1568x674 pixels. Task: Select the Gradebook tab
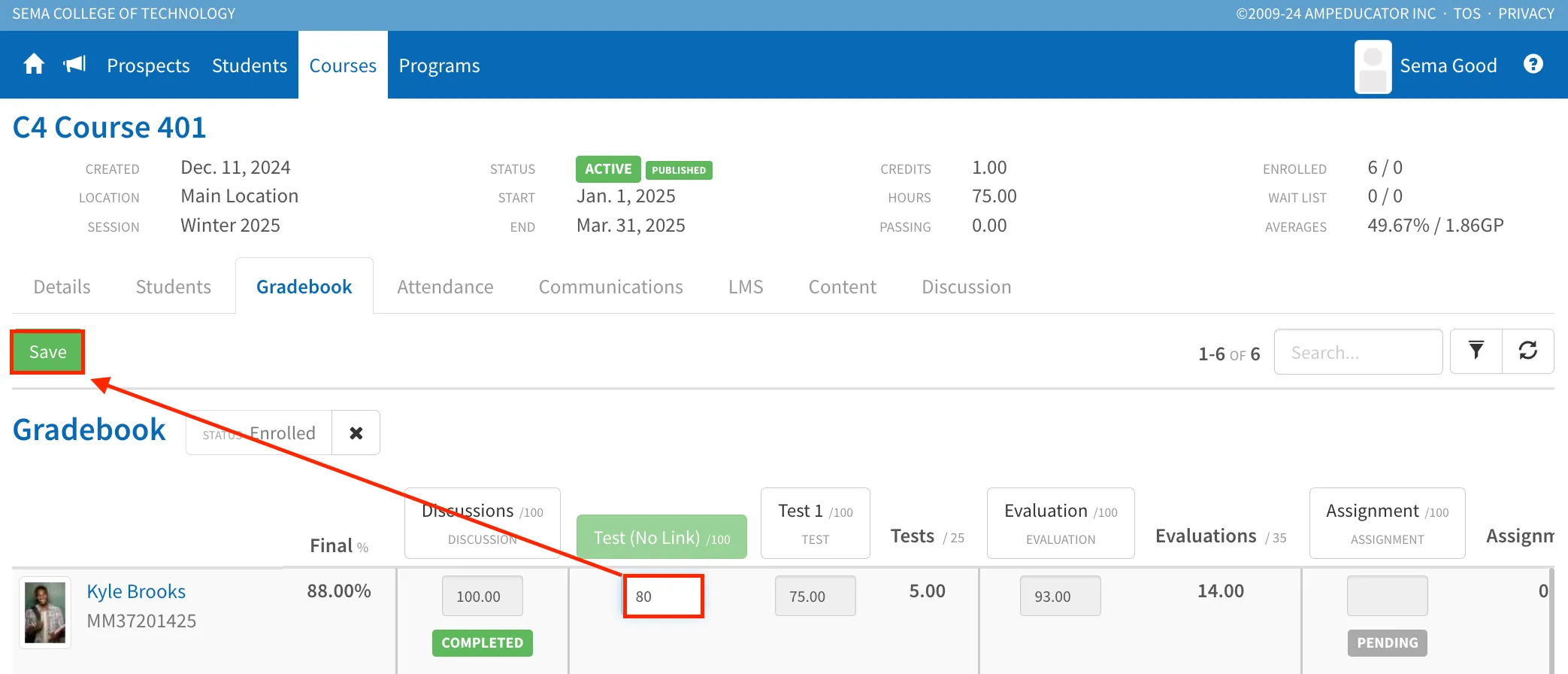point(304,287)
